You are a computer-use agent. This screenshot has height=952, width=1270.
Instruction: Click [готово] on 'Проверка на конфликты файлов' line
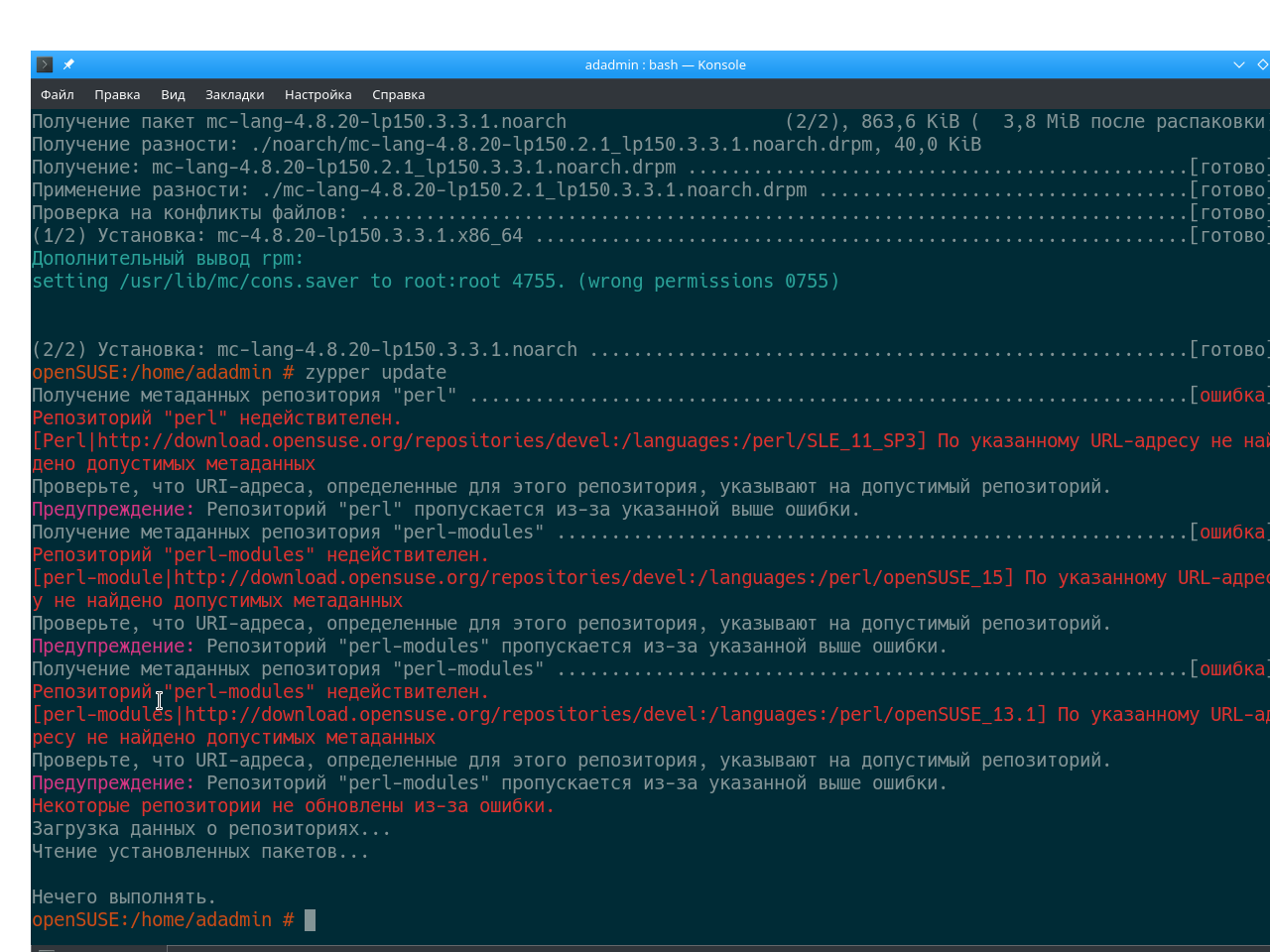pyautogui.click(x=1228, y=213)
